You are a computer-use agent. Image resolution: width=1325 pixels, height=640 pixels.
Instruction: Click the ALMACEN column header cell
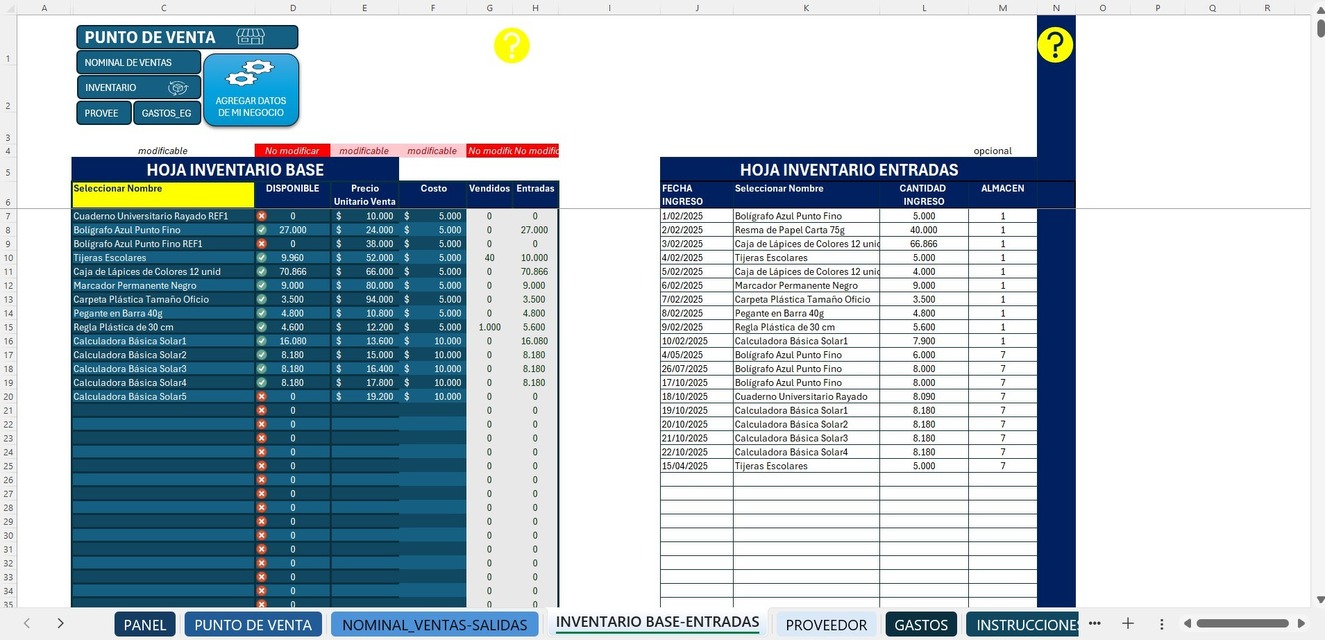point(1002,194)
